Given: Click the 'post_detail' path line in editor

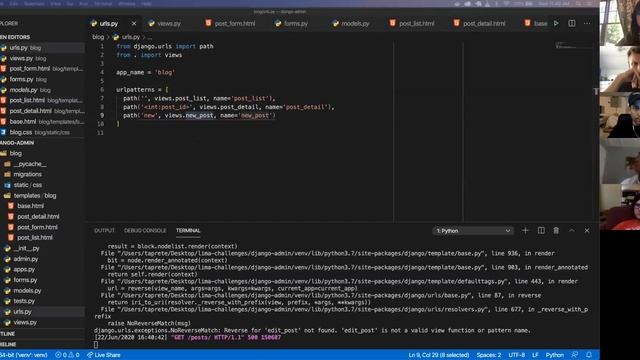Looking at the screenshot, I should coord(229,107).
